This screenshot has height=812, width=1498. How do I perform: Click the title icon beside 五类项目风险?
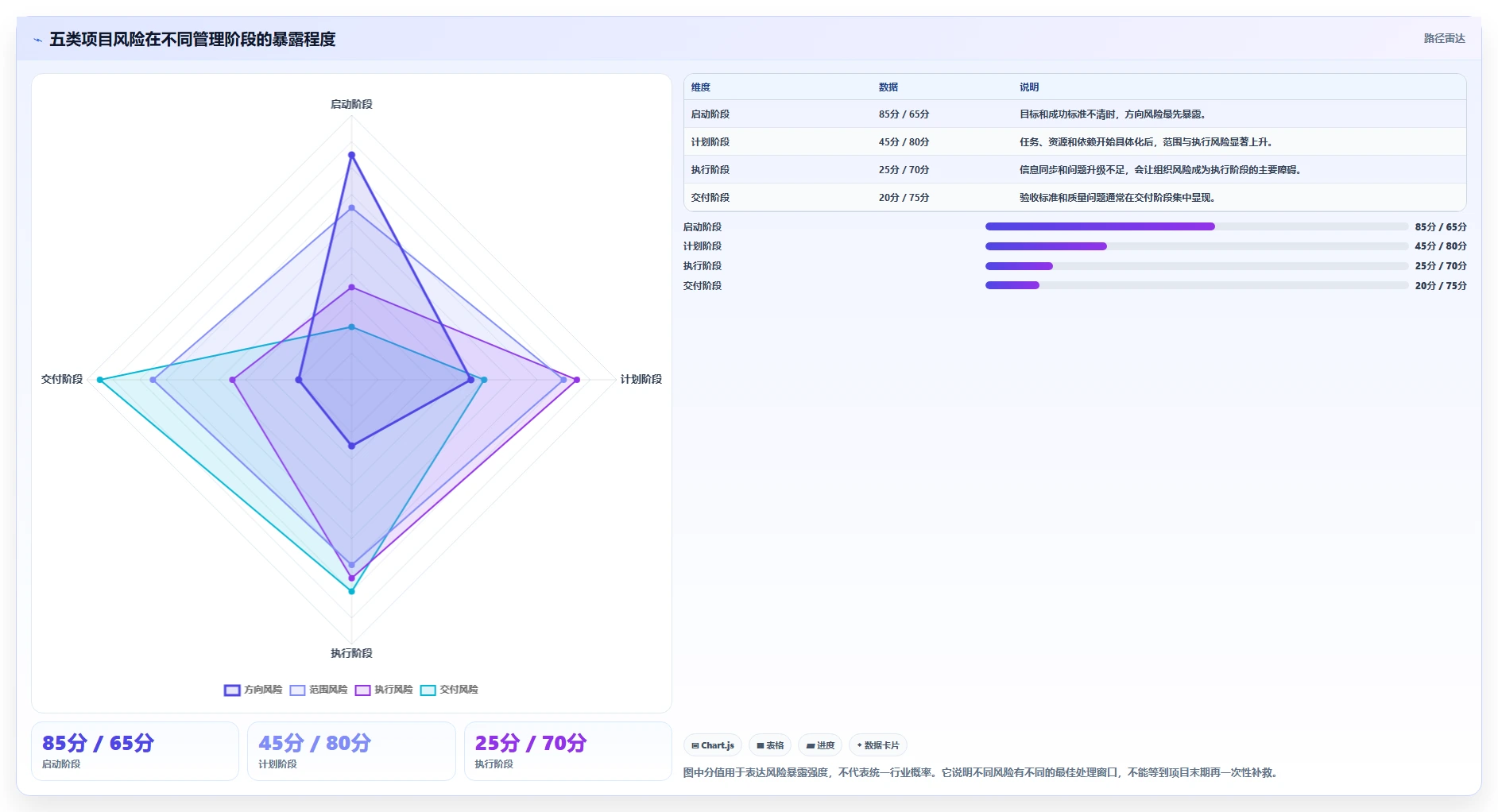click(37, 40)
